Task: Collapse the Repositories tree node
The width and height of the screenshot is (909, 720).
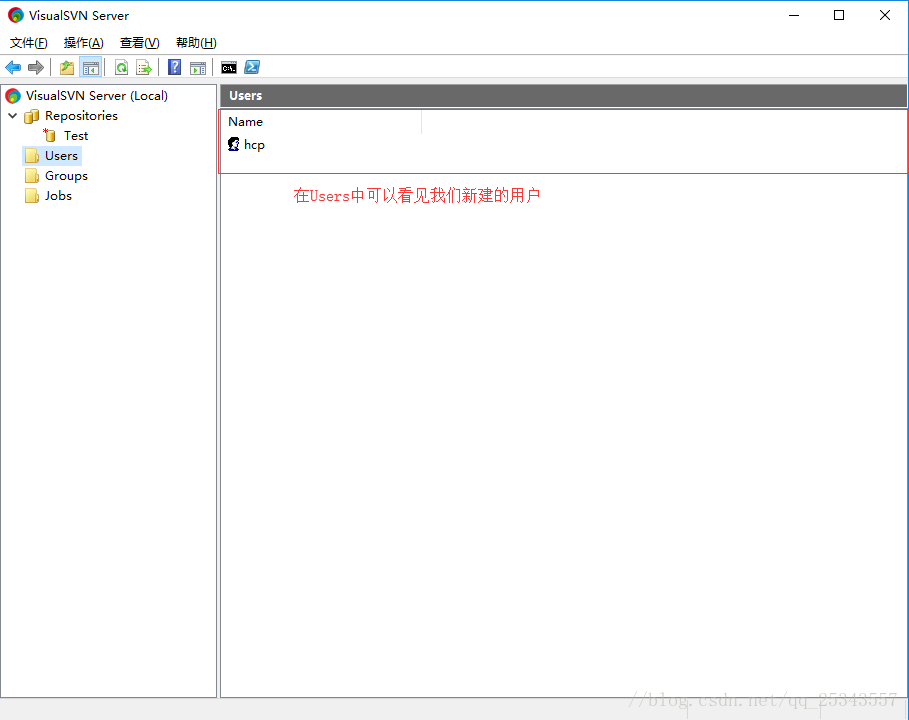Action: pyautogui.click(x=13, y=115)
